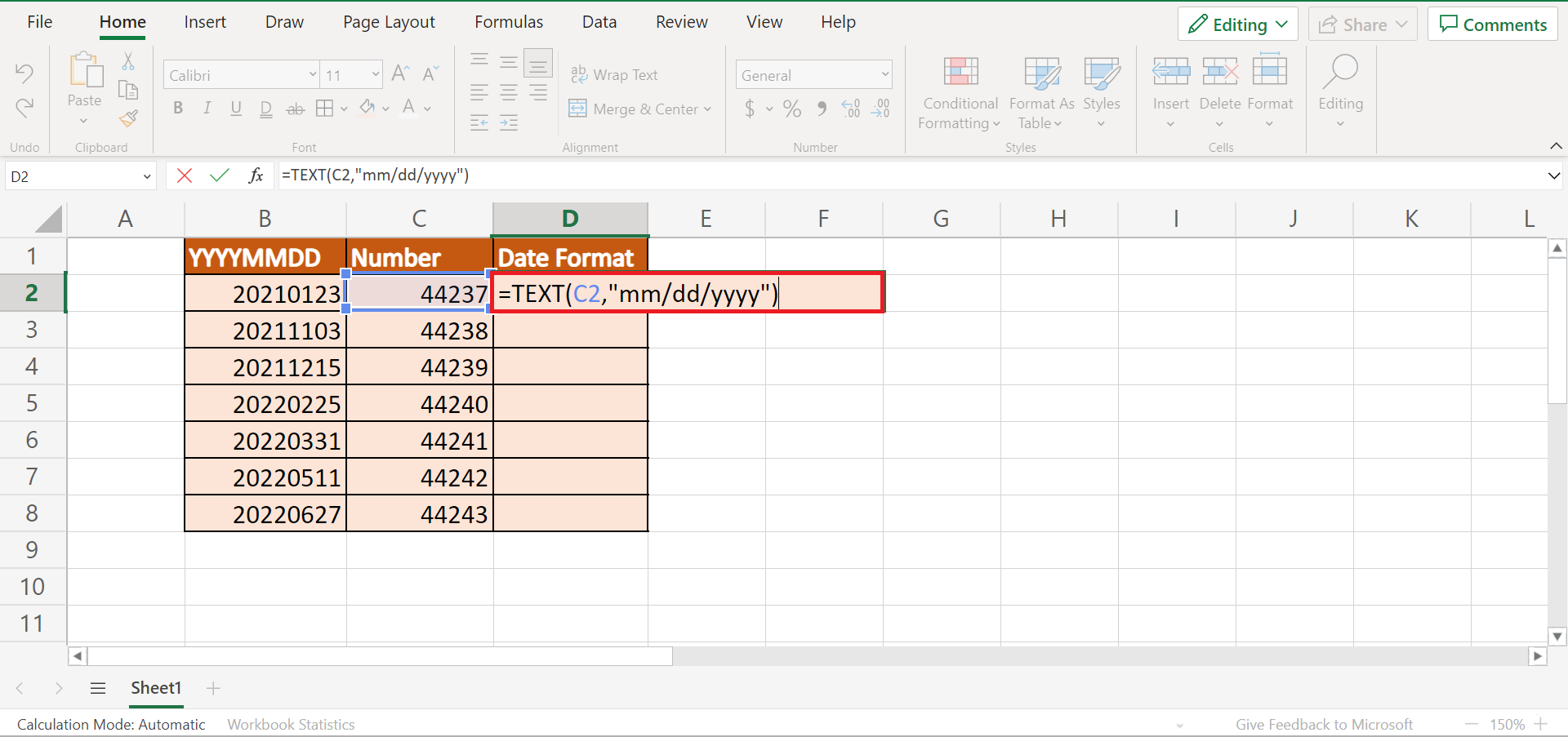The height and width of the screenshot is (737, 1568).
Task: Confirm the formula with the checkmark icon
Action: (218, 175)
